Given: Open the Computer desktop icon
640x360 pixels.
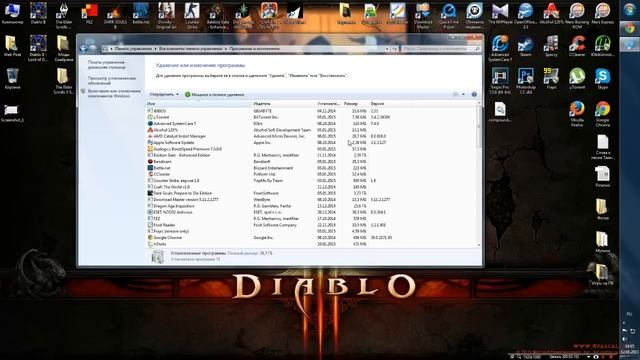Looking at the screenshot, I should click(12, 13).
